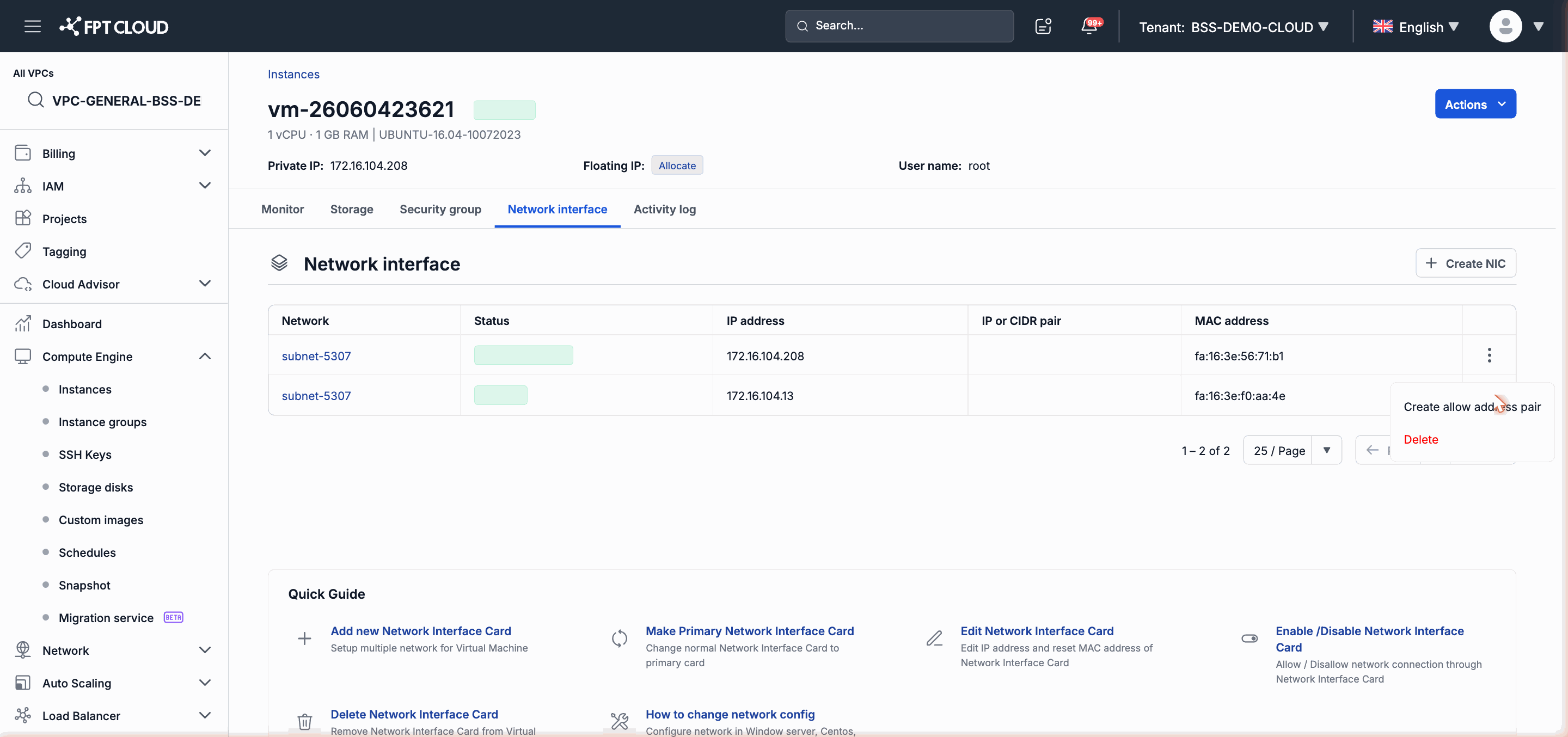The image size is (1568, 737).
Task: Click the VPC-GENERAL-BSS-DE selector field
Action: coord(114,100)
